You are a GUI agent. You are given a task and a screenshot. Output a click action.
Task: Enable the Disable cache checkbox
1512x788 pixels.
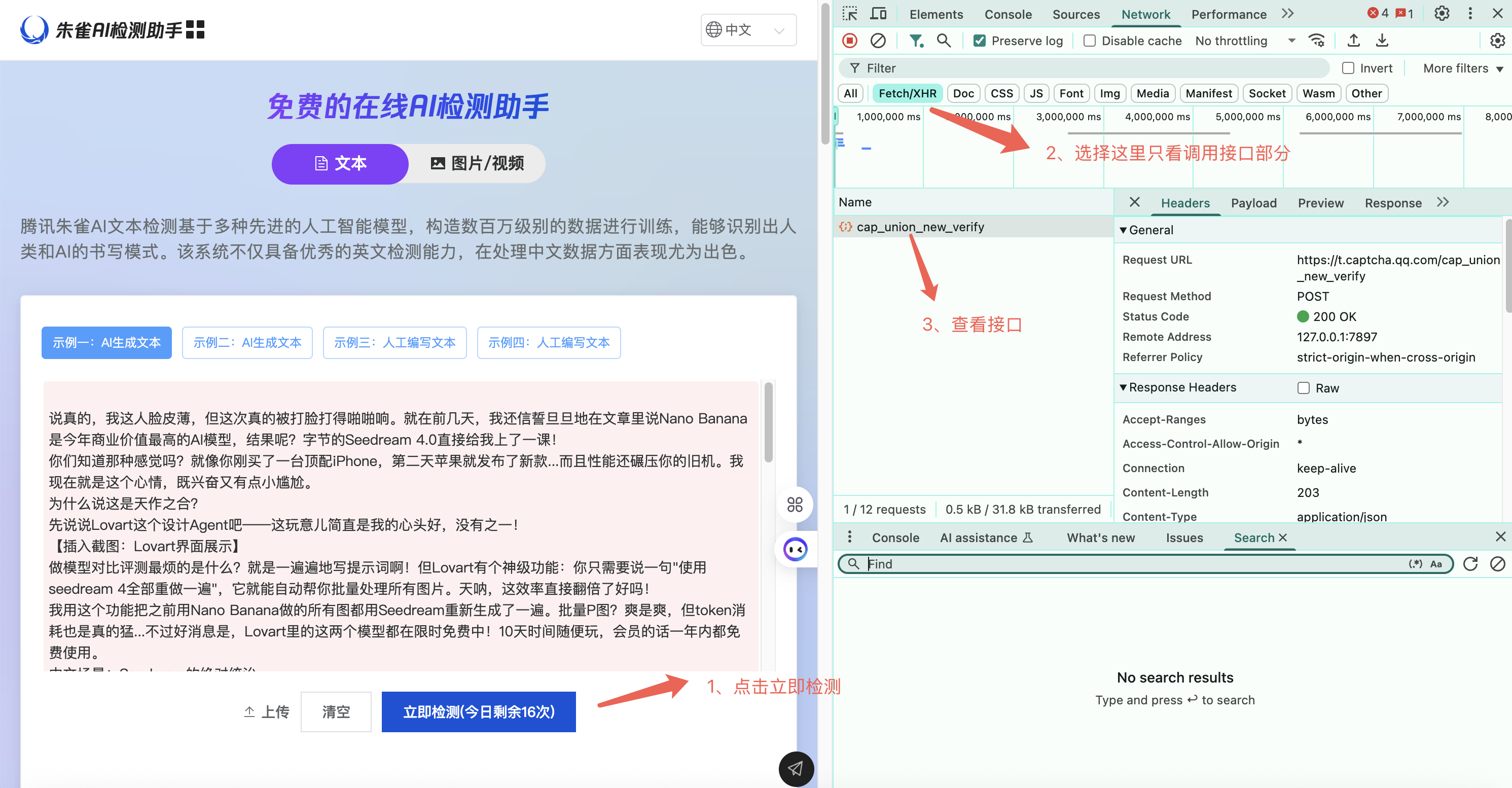point(1090,41)
